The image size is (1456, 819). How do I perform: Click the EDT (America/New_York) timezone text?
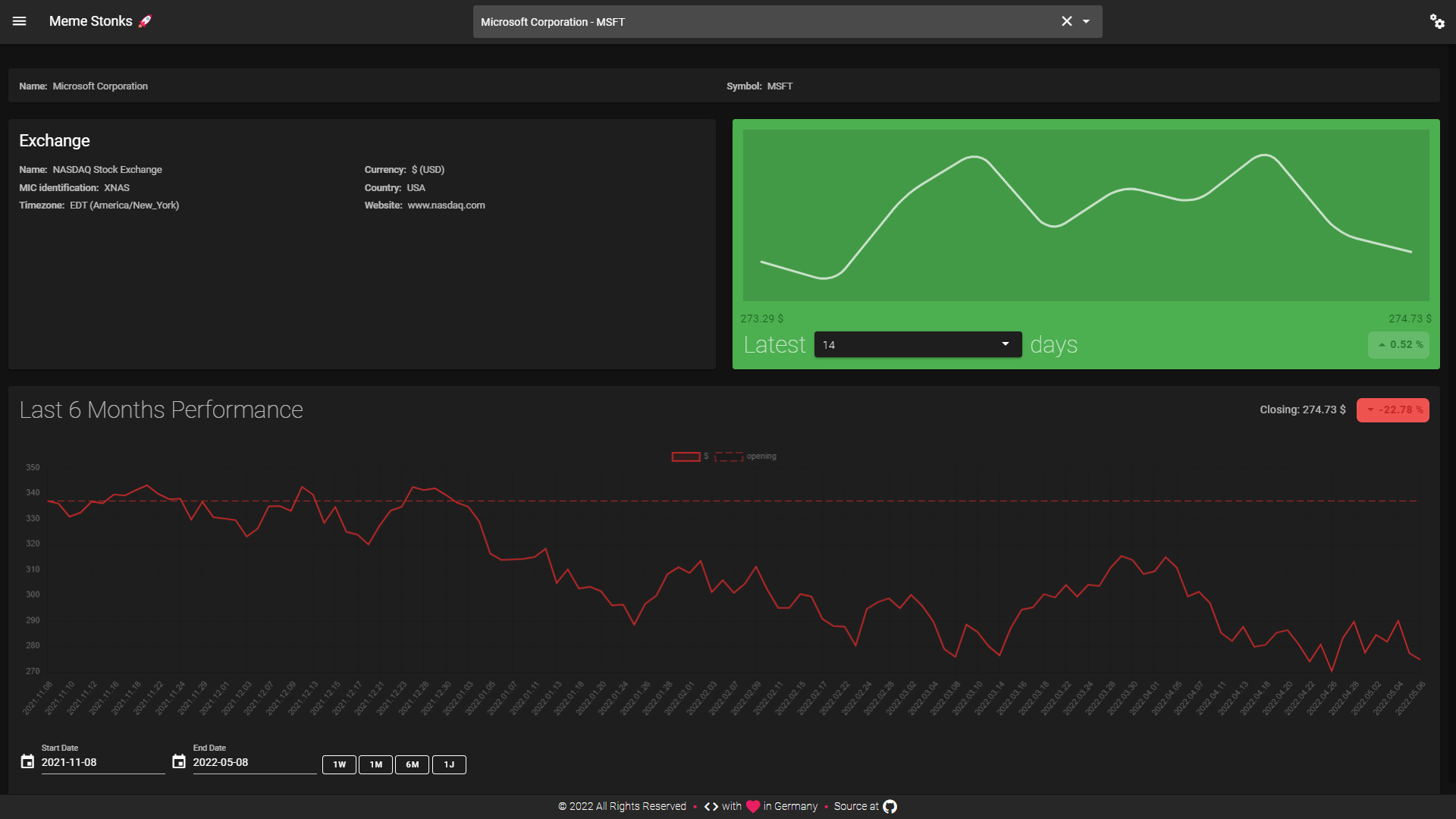124,206
